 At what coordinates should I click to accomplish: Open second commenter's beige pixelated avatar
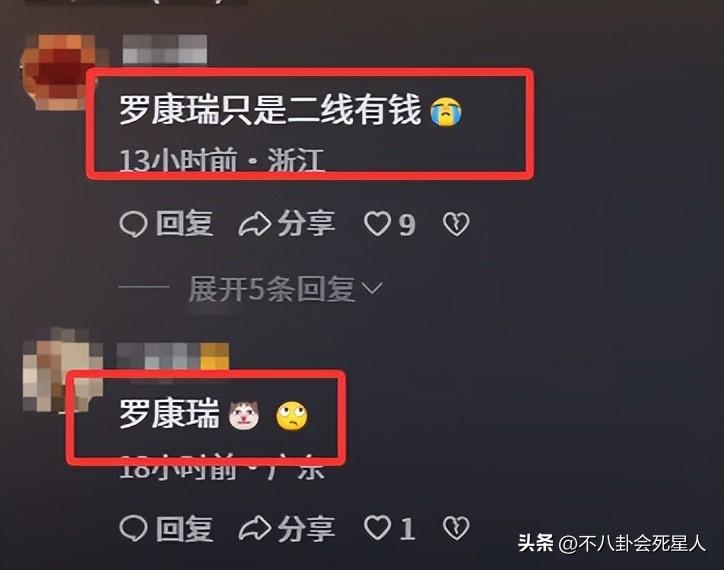[60, 370]
